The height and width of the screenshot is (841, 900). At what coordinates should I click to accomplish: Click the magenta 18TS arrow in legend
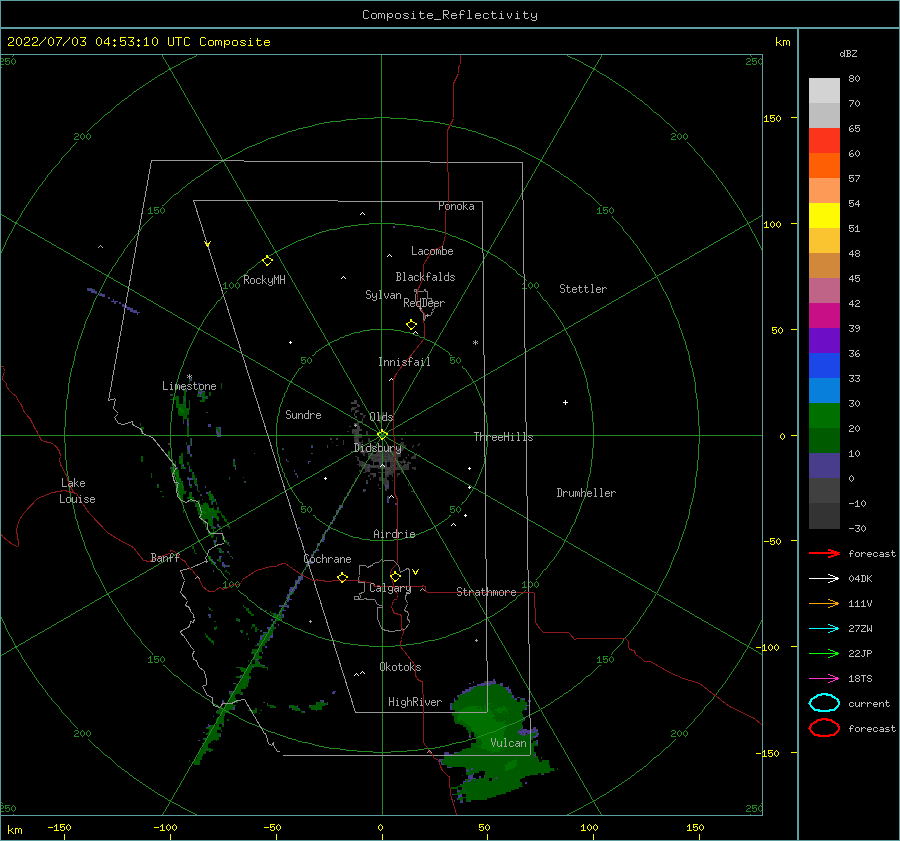pyautogui.click(x=824, y=679)
